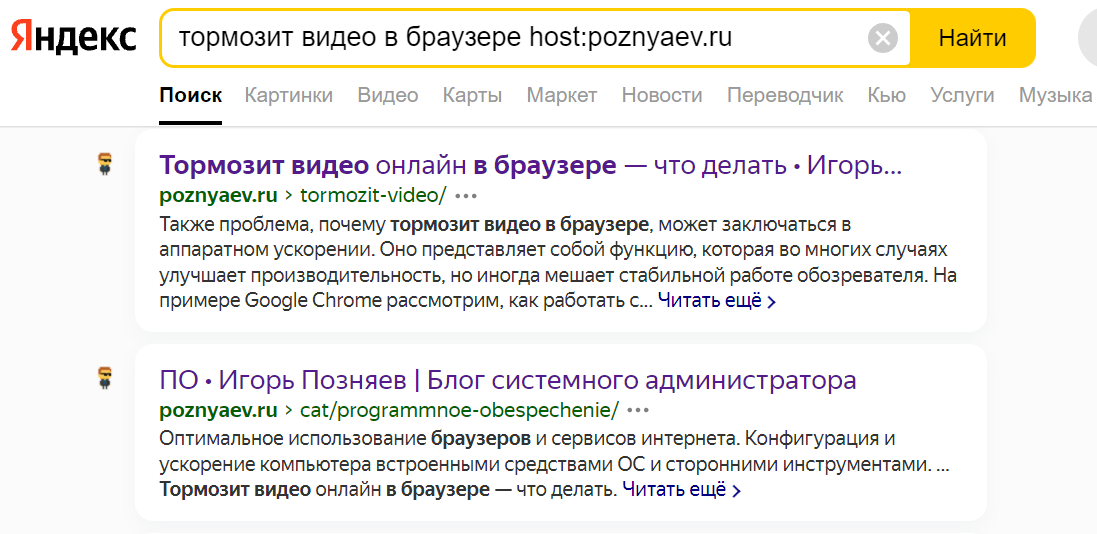Open three-dot menu of first result

coord(466,196)
